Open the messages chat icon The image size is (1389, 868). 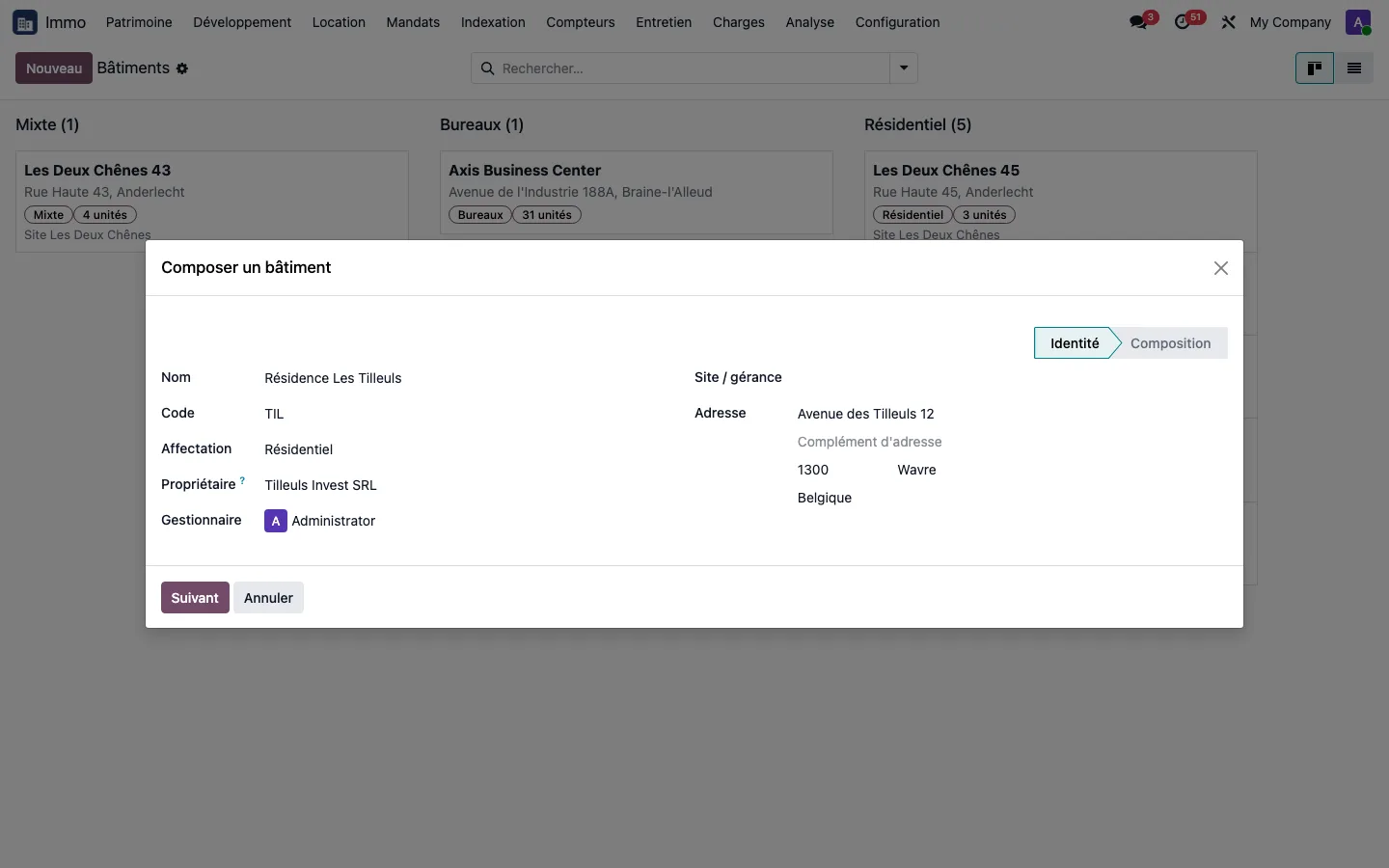[x=1139, y=22]
